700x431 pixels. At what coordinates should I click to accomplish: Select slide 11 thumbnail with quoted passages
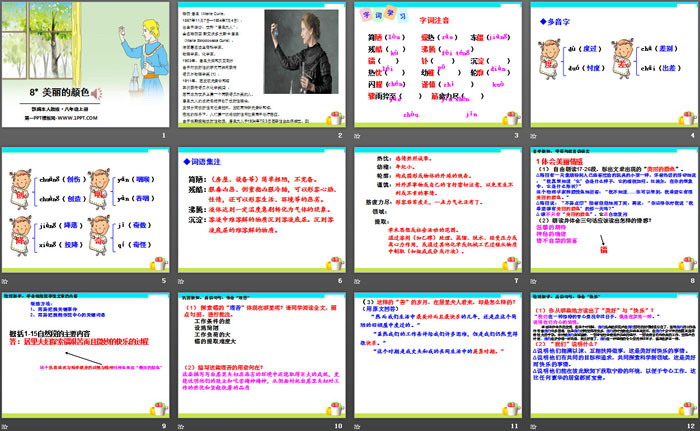(435, 355)
